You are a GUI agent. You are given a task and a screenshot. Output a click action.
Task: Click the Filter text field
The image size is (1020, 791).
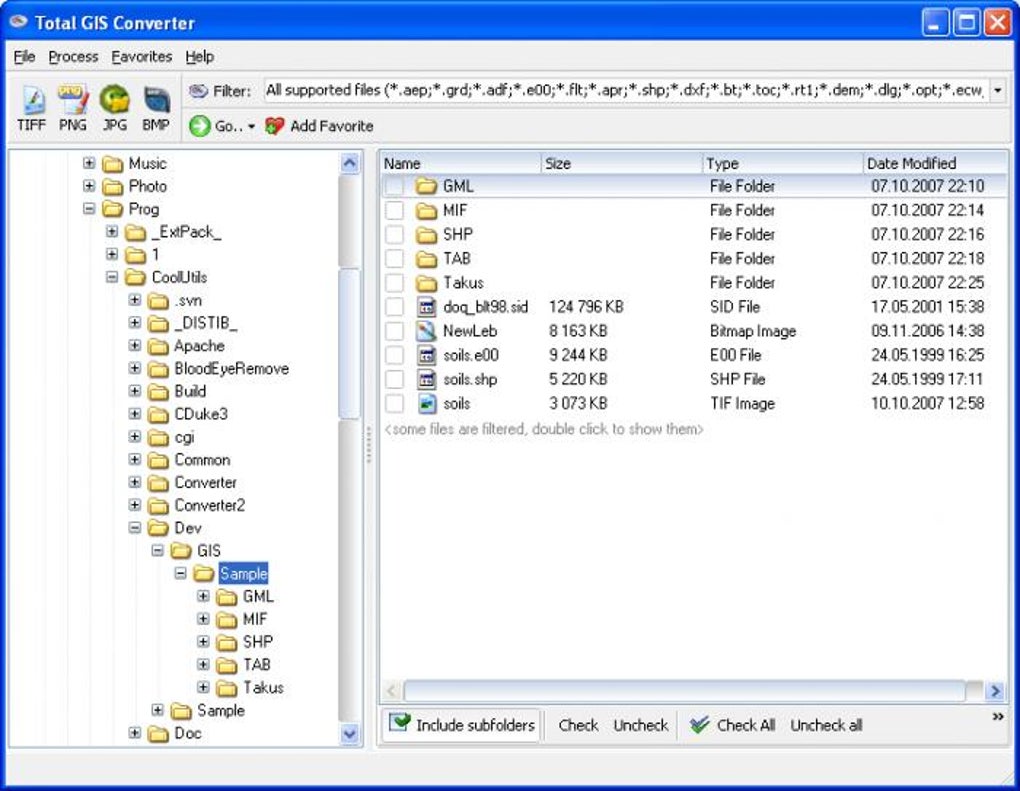626,90
